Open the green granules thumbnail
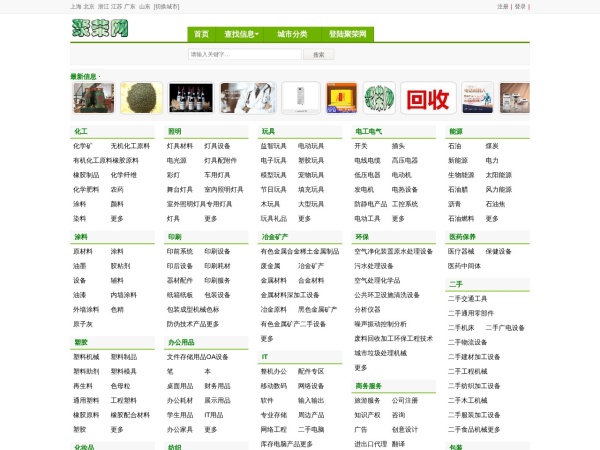 141,98
